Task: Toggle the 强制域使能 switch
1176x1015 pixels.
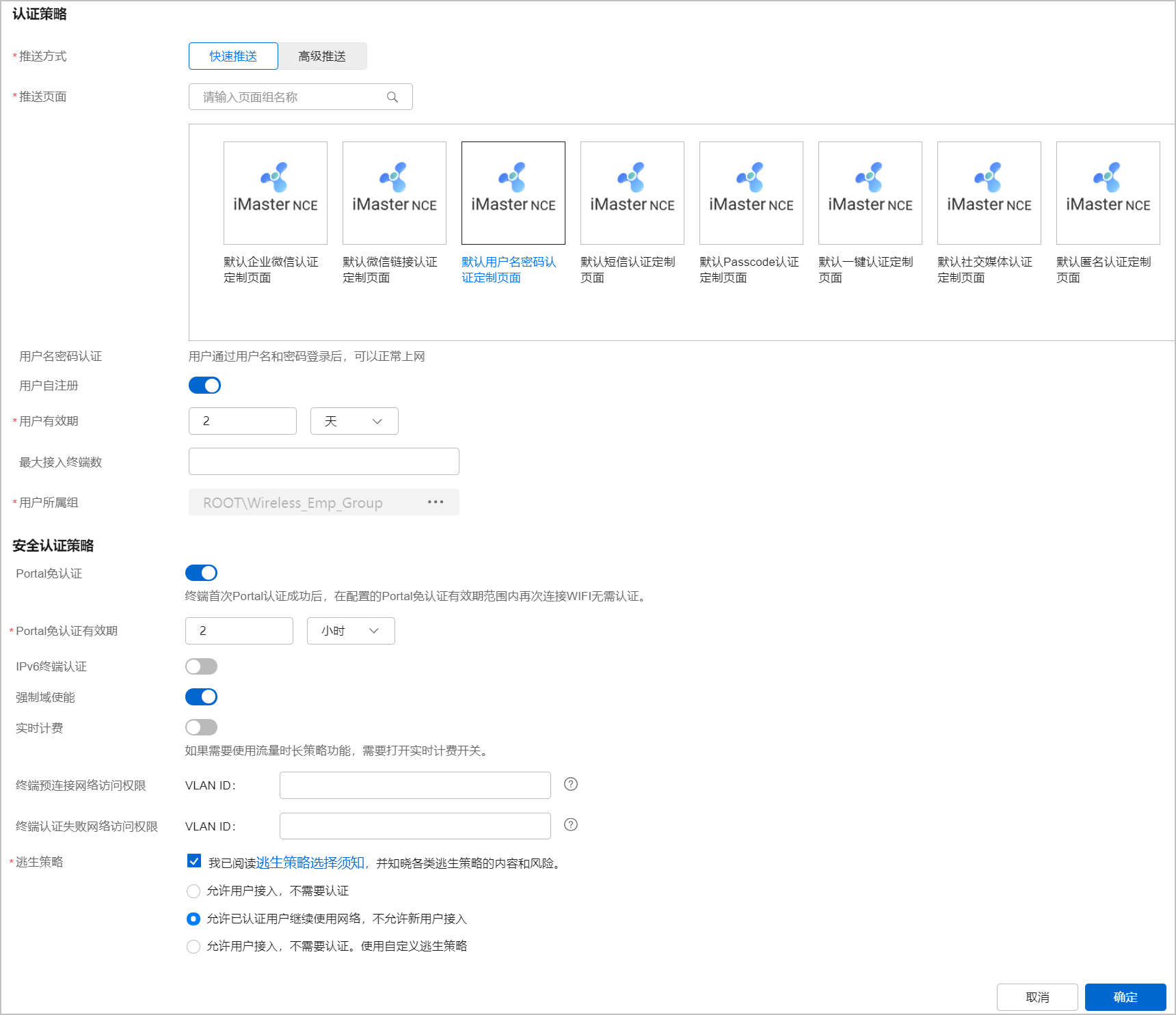Action: click(x=201, y=696)
